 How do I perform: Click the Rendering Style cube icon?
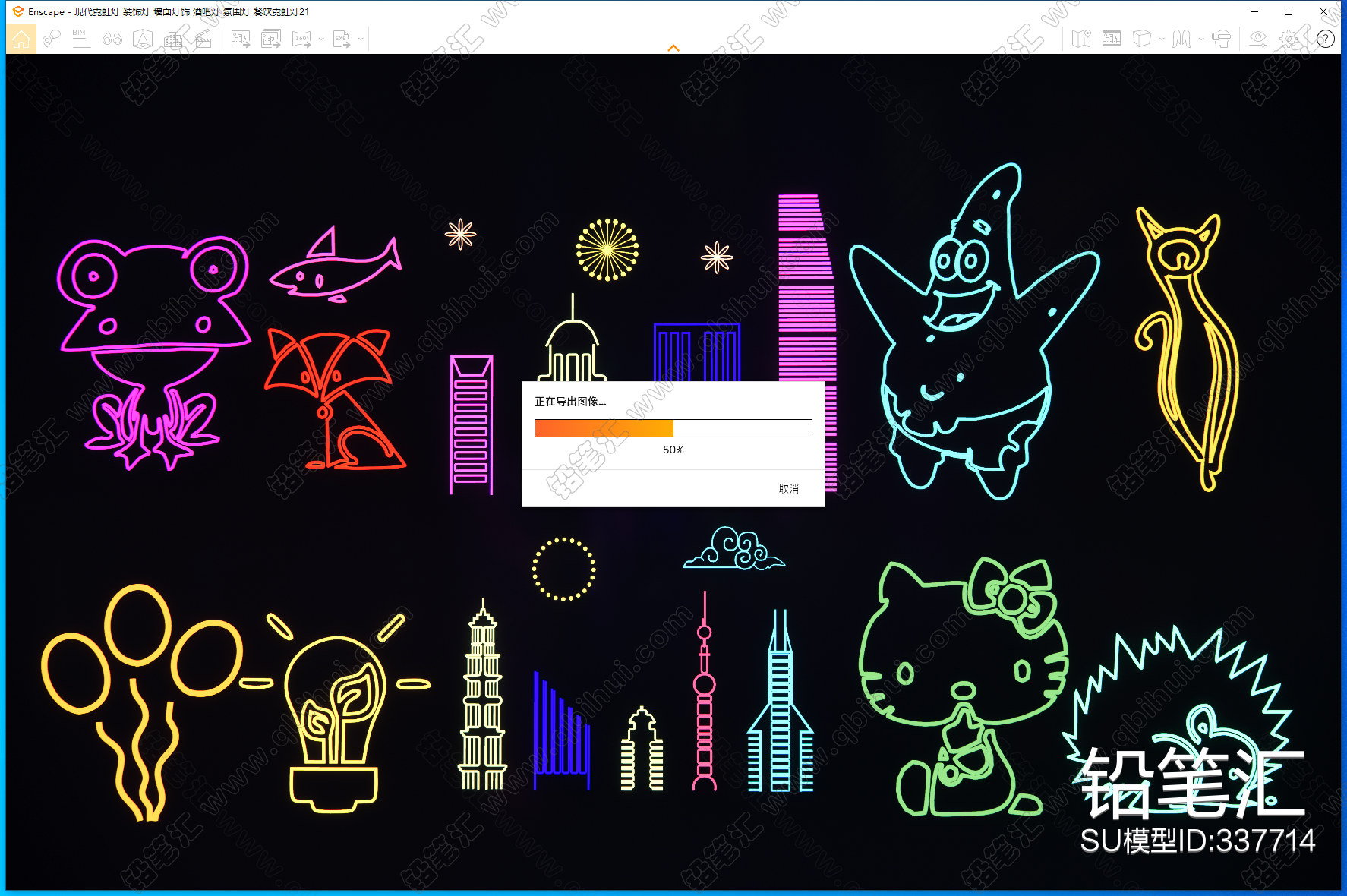pyautogui.click(x=1142, y=39)
